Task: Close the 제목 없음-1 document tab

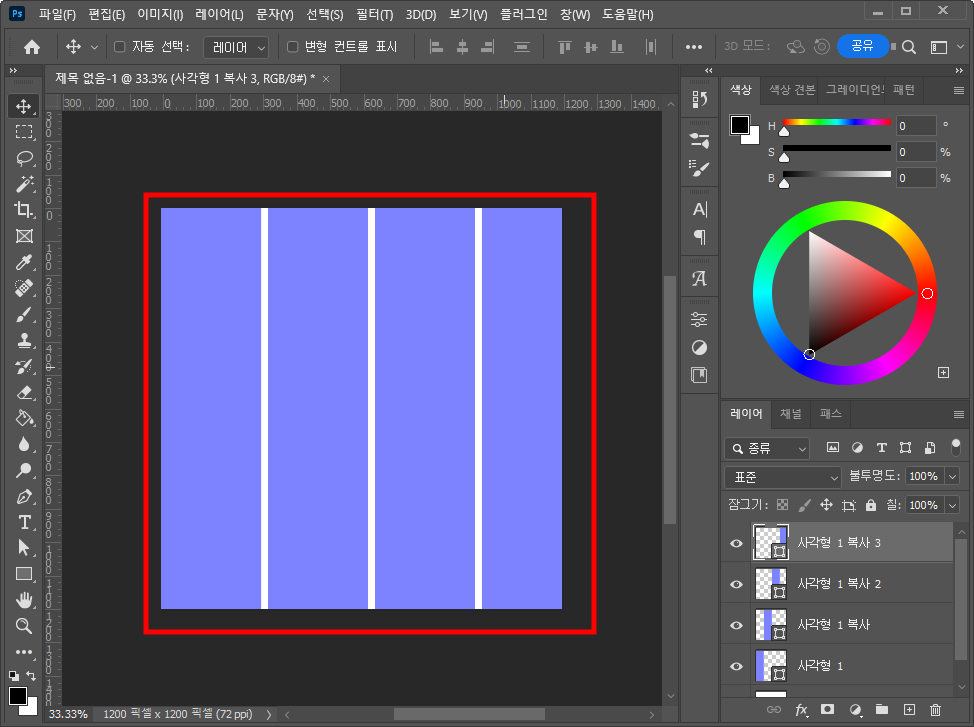Action: (x=326, y=79)
